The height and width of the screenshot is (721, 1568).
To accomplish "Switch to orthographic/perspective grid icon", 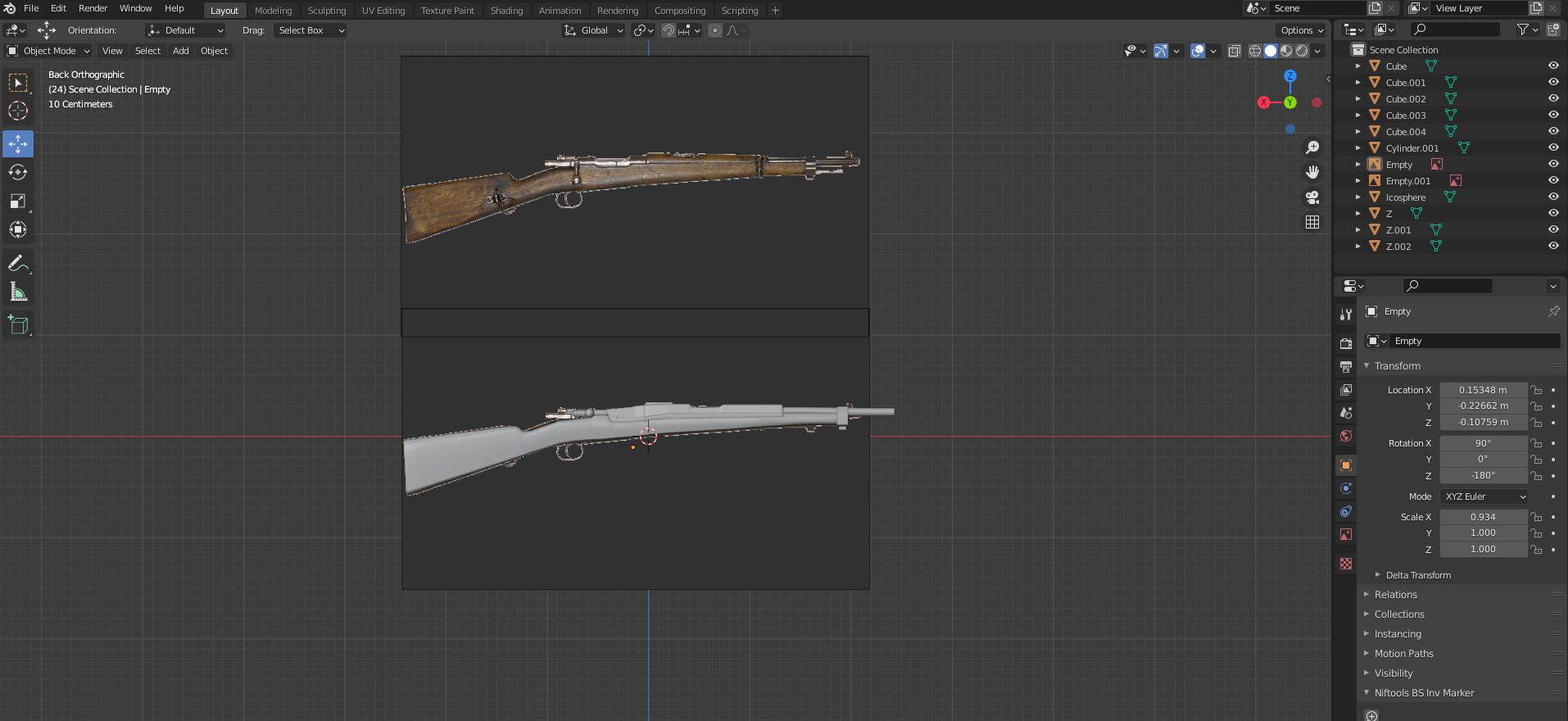I will (x=1312, y=223).
